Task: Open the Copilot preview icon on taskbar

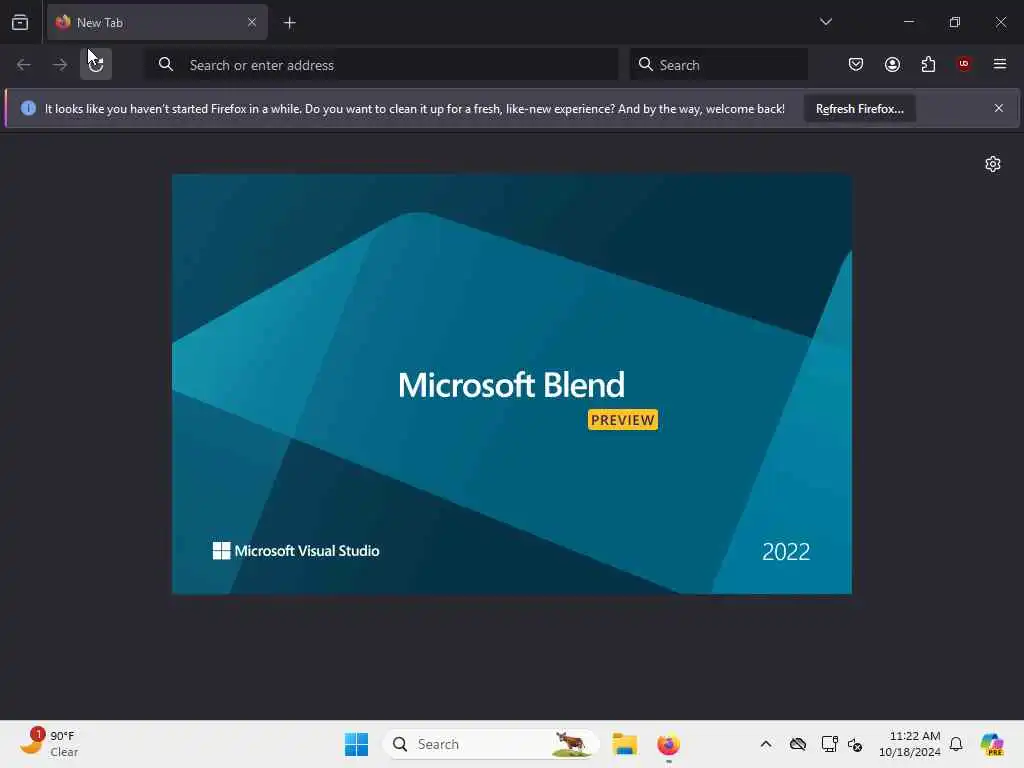Action: tap(991, 744)
